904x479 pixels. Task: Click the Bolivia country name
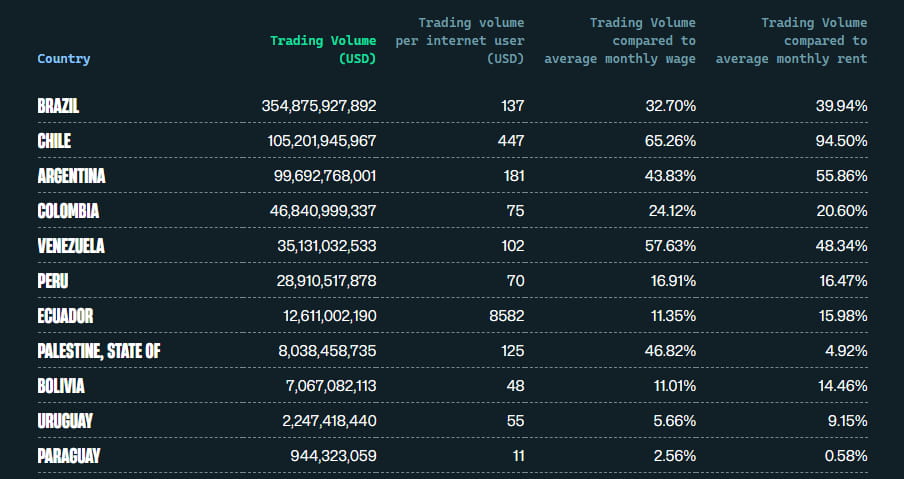[x=61, y=386]
